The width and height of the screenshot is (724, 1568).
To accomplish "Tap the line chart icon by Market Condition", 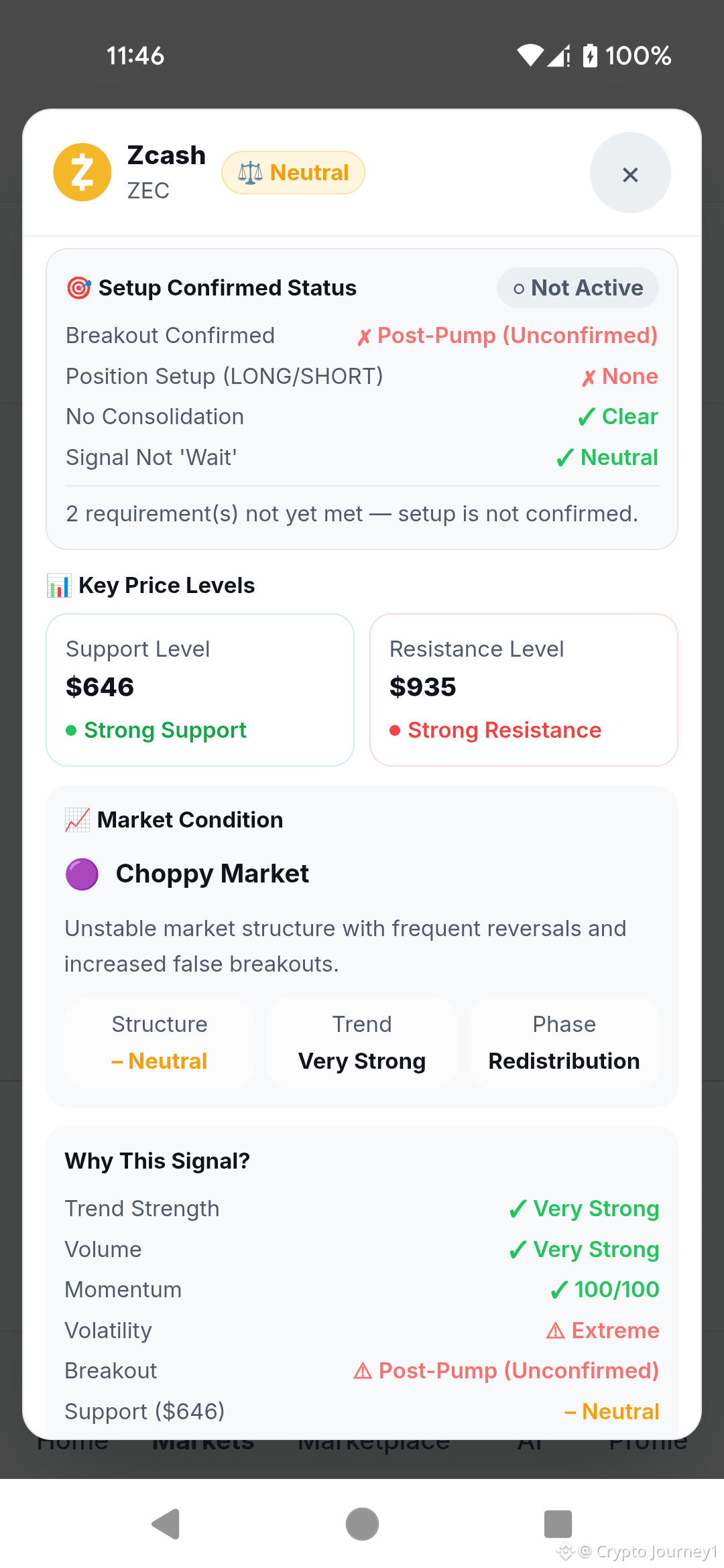I will [77, 820].
